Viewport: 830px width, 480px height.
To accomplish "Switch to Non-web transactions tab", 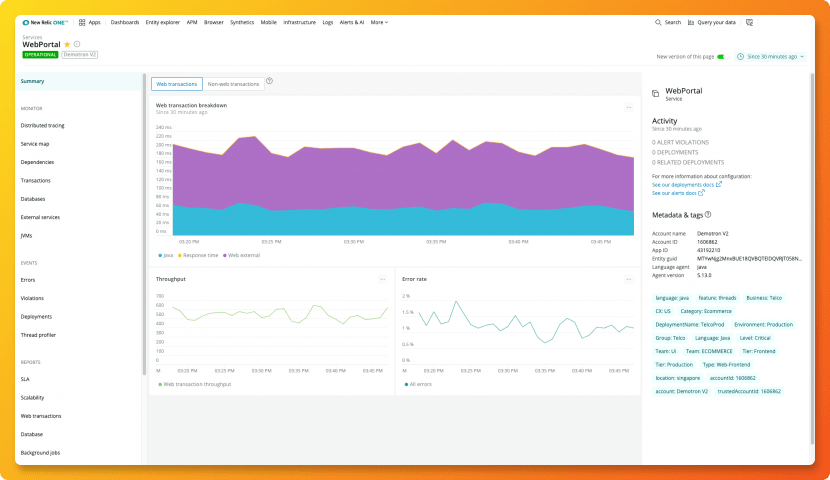I will click(233, 84).
